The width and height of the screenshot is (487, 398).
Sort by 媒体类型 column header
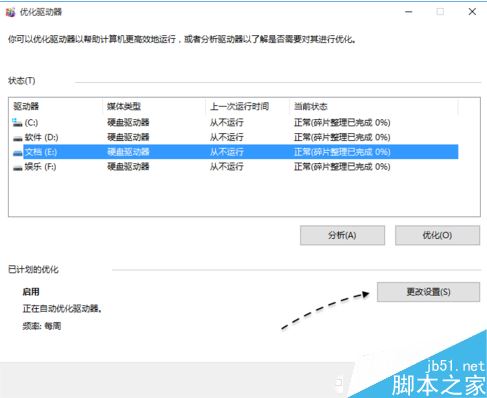tap(124, 106)
